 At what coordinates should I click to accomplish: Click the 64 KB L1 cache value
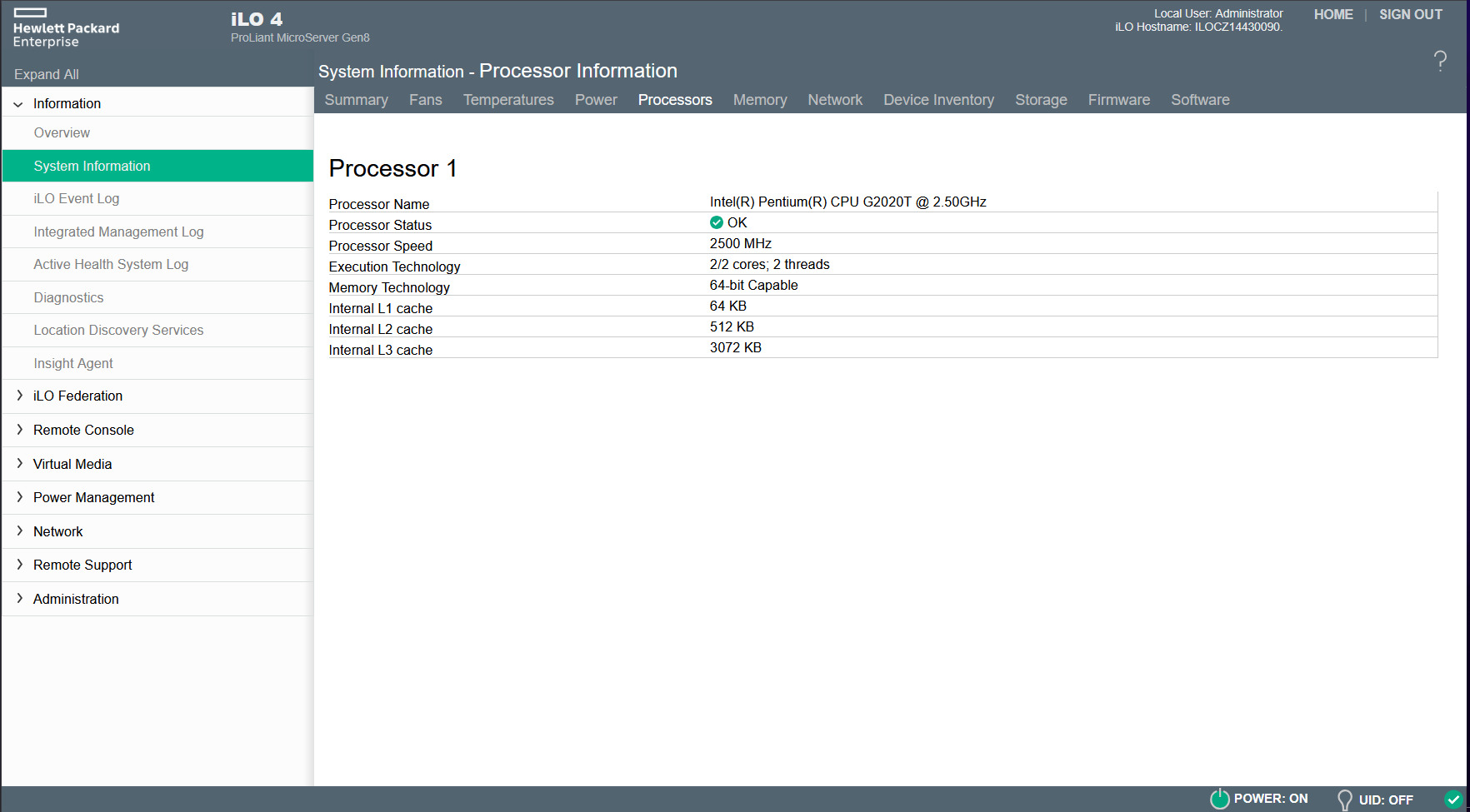pos(728,306)
